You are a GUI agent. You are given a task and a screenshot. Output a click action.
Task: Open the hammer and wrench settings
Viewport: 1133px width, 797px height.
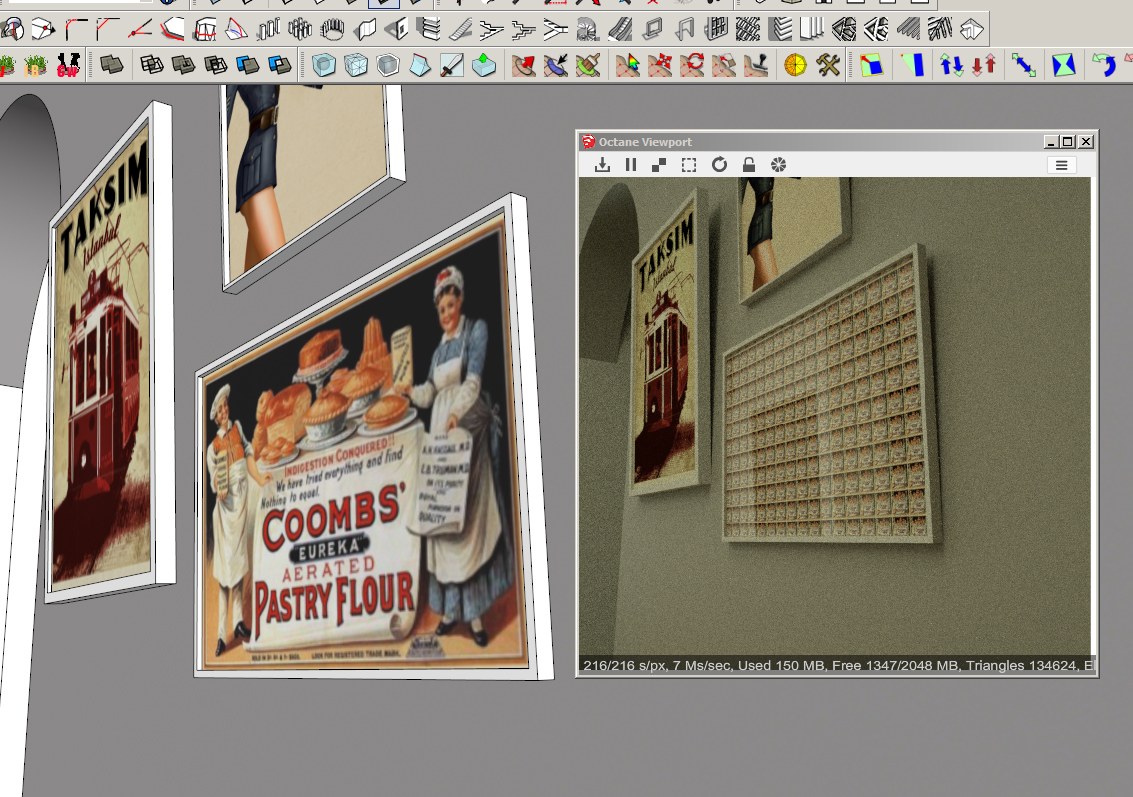point(828,65)
